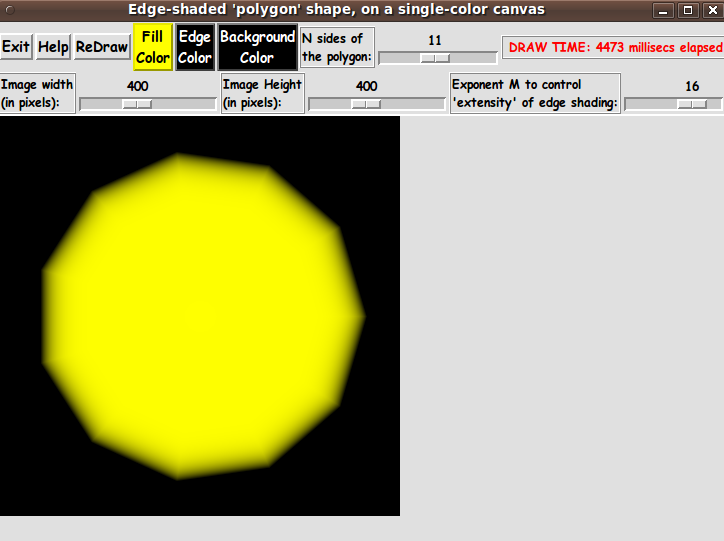724x541 pixels.
Task: Click the Exponent M slider handle
Action: pyautogui.click(x=692, y=104)
